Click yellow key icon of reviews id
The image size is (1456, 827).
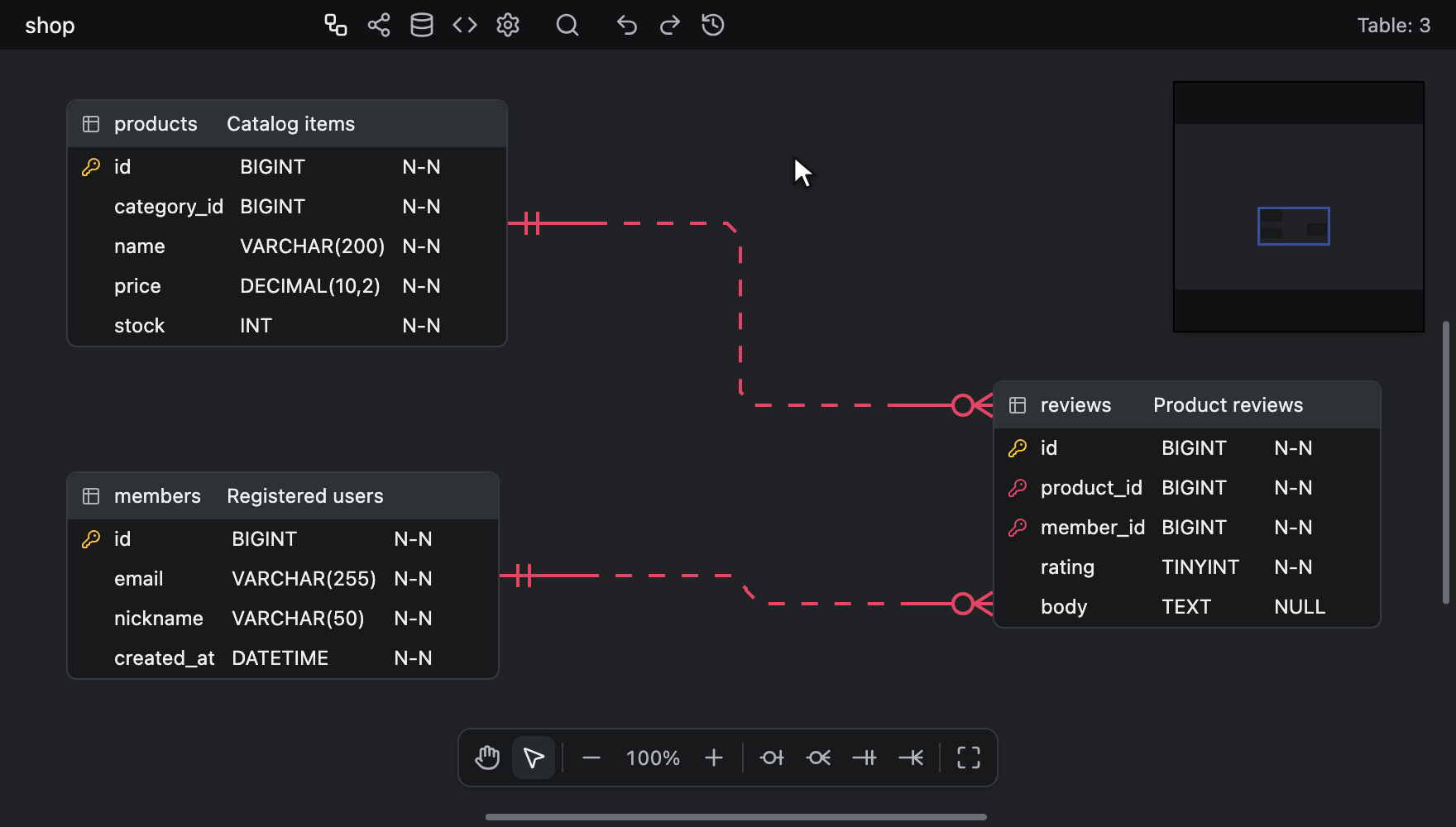pyautogui.click(x=1018, y=448)
